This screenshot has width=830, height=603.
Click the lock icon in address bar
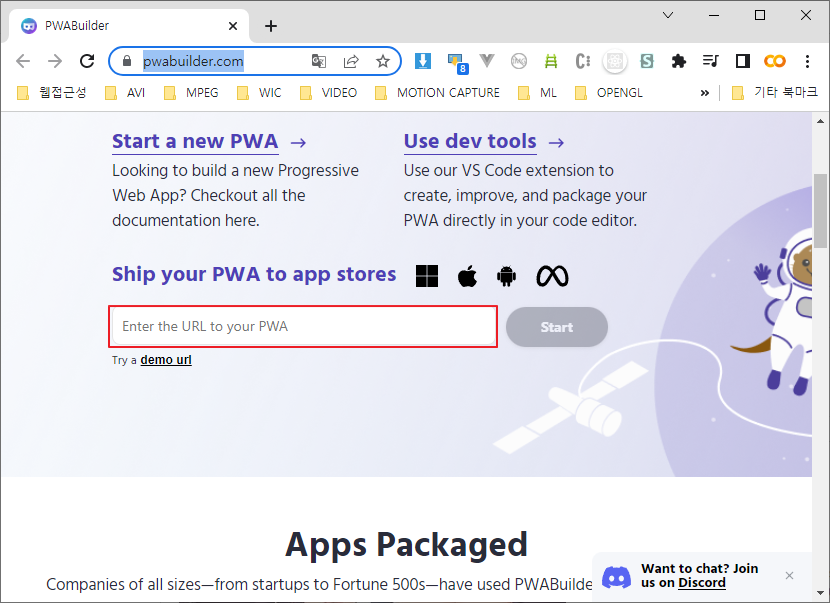127,61
